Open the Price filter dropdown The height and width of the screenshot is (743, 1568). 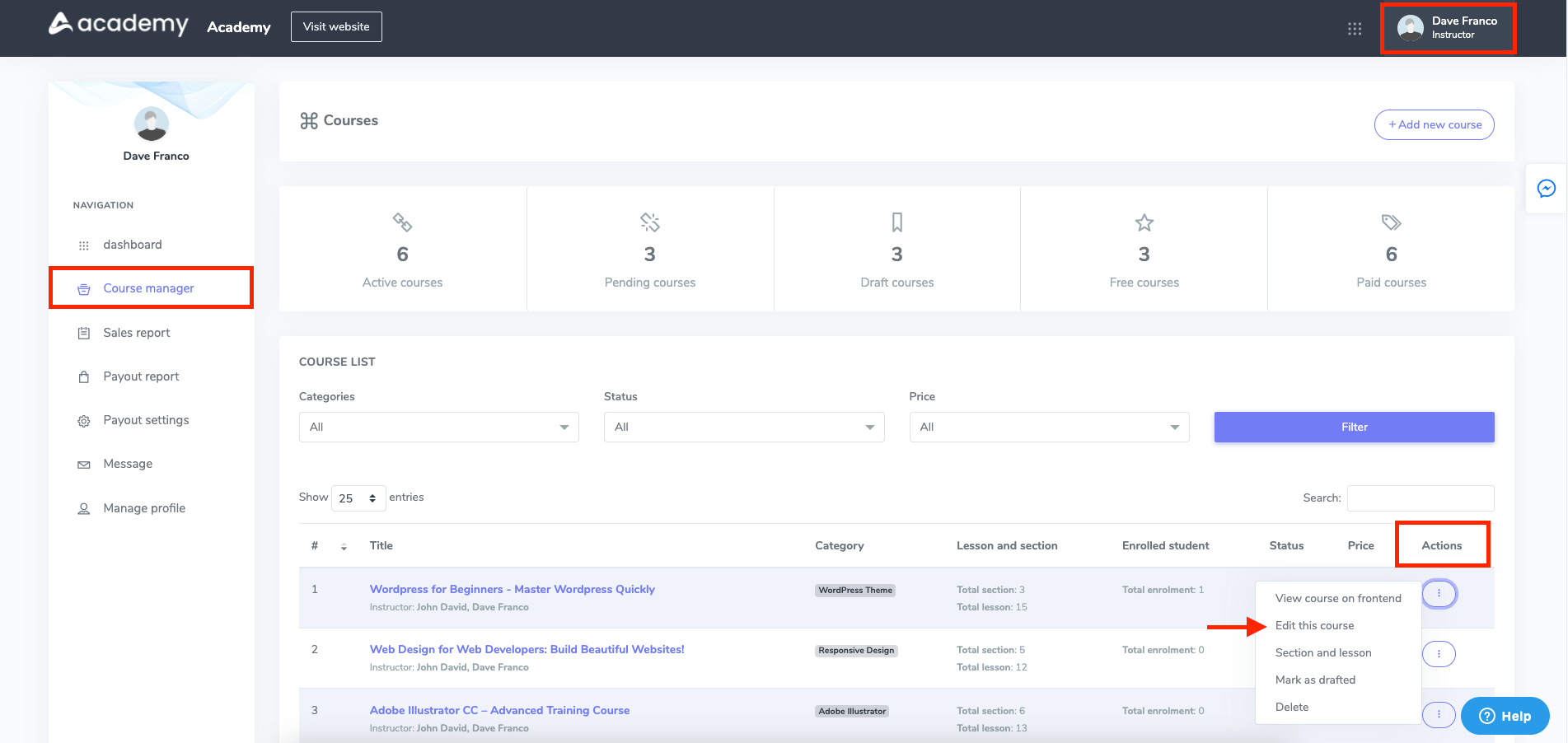(1048, 428)
